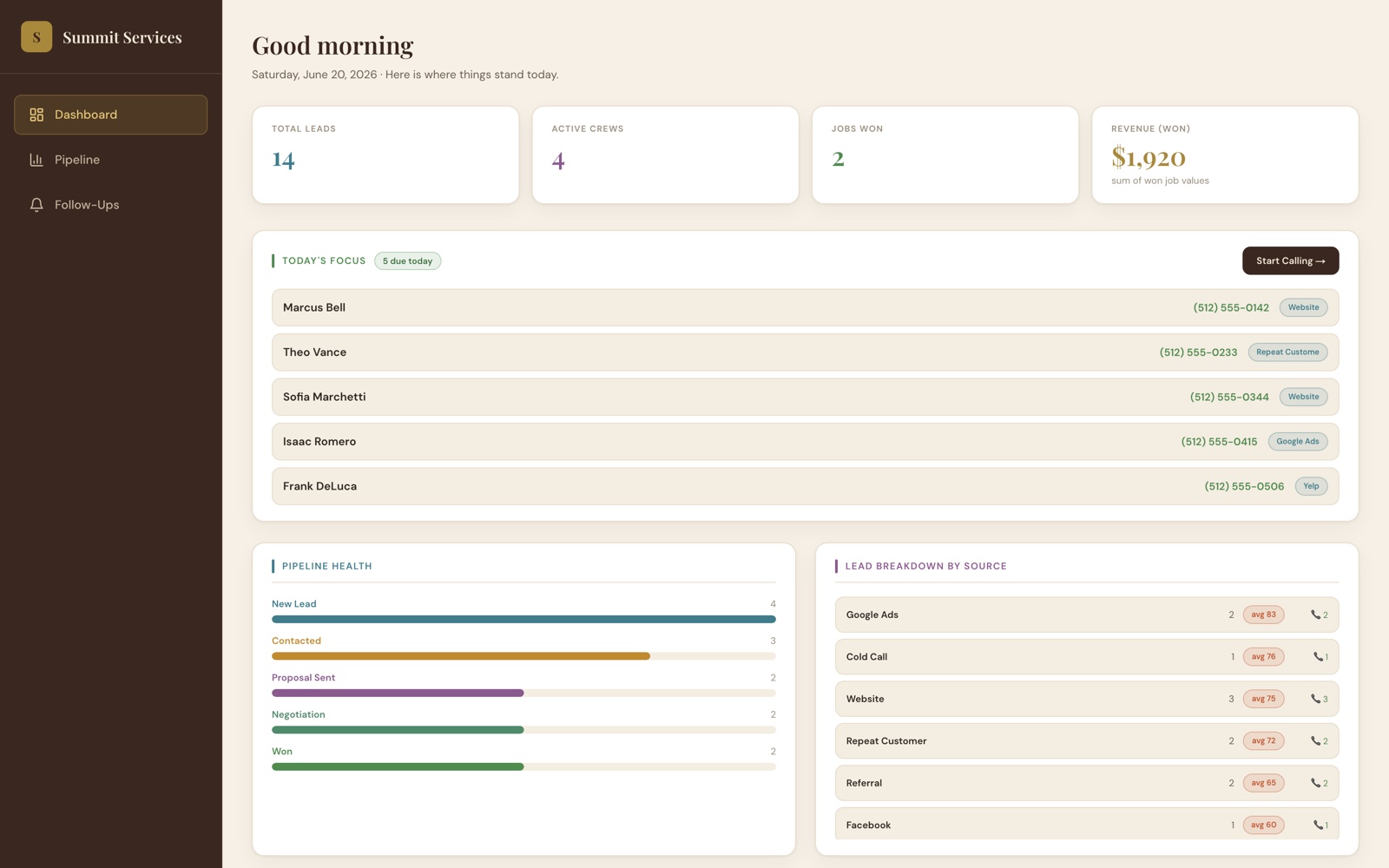Open the Pipeline menu item
Viewport: 1389px width, 868px height.
(110, 160)
